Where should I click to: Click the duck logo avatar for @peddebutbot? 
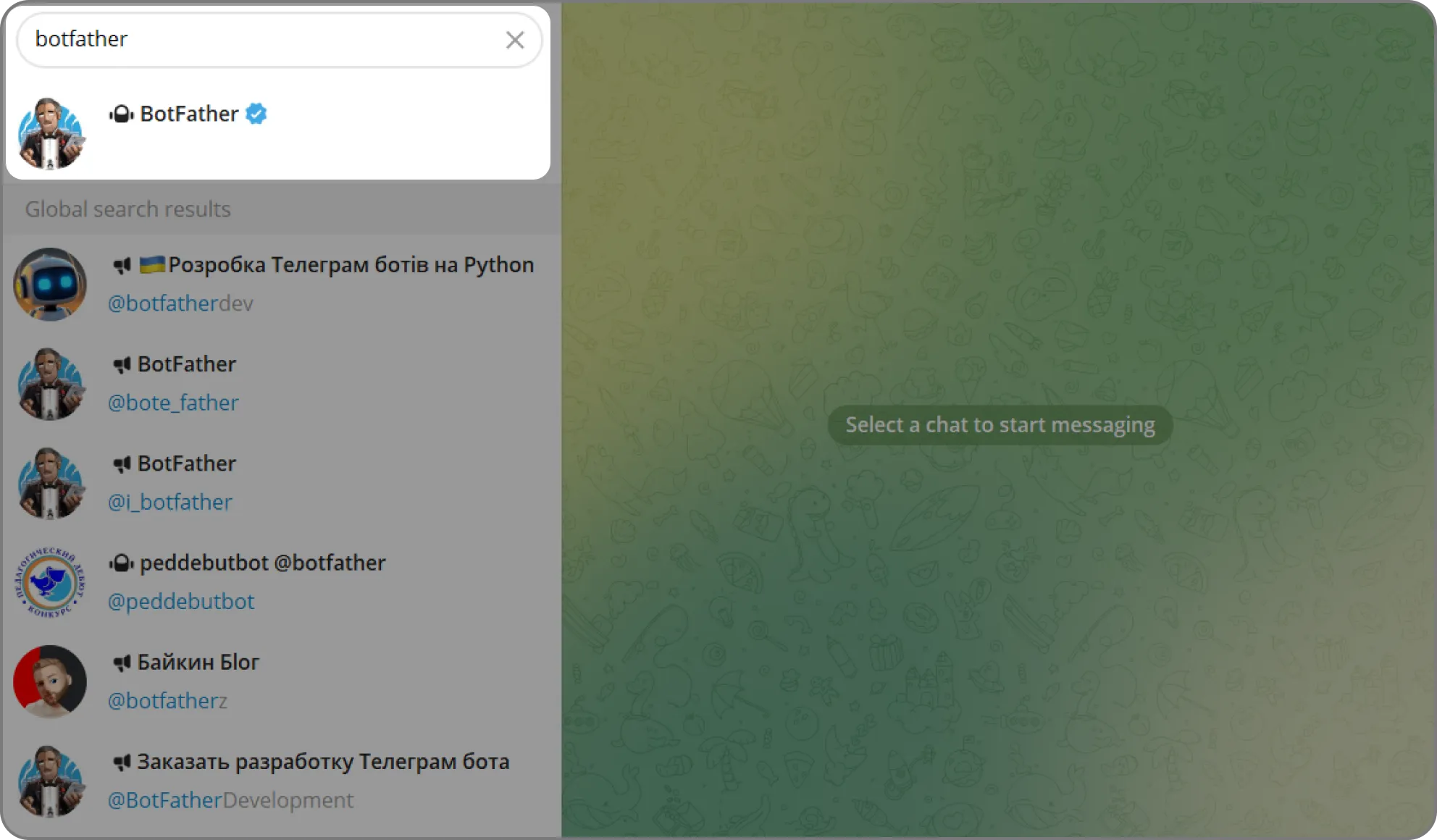click(x=50, y=582)
